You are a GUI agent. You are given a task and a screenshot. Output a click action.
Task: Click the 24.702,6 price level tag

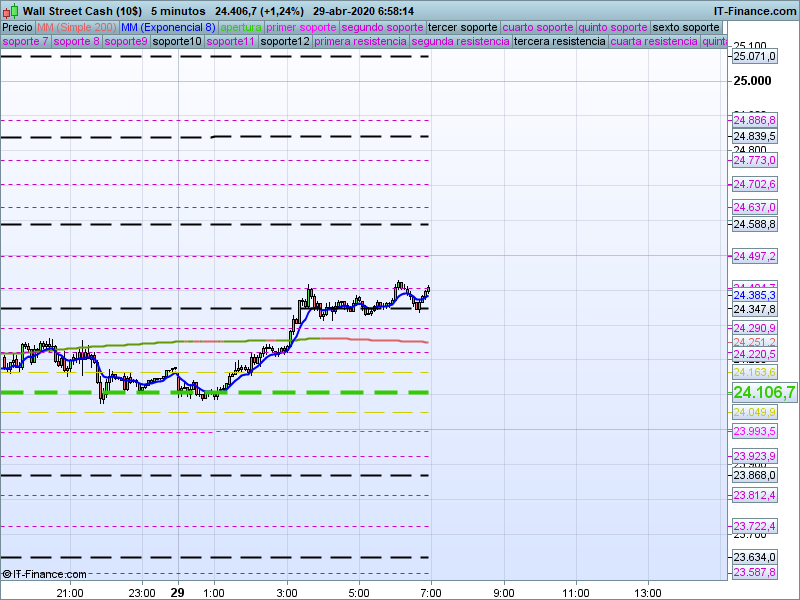755,184
